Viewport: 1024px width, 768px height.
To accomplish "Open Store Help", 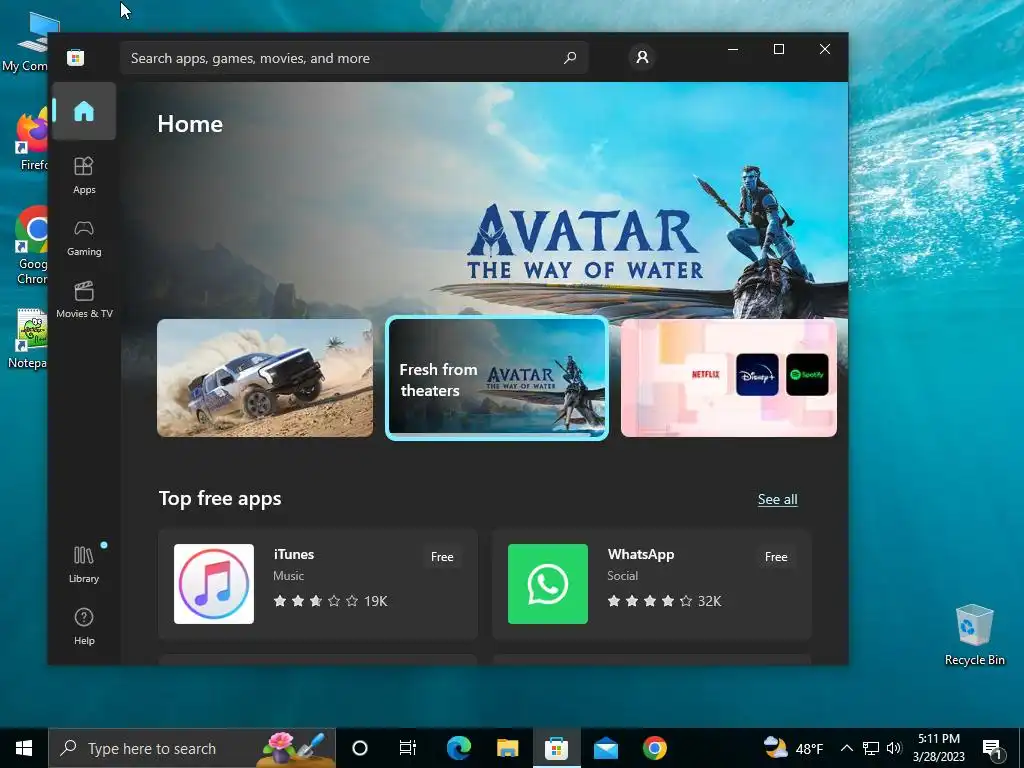I will (x=84, y=626).
